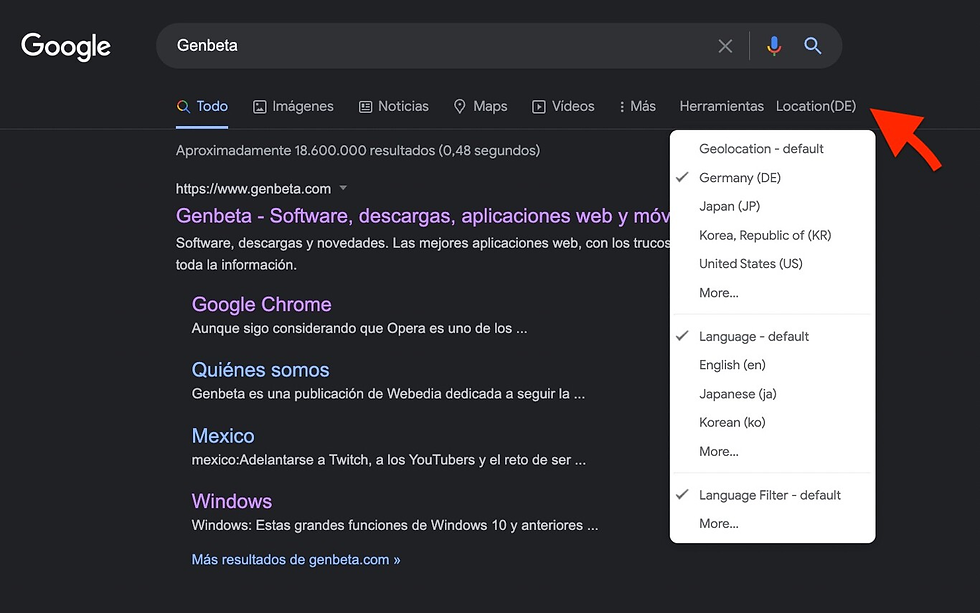Choose Korean (ko) language
Viewport: 980px width, 613px height.
click(x=732, y=422)
